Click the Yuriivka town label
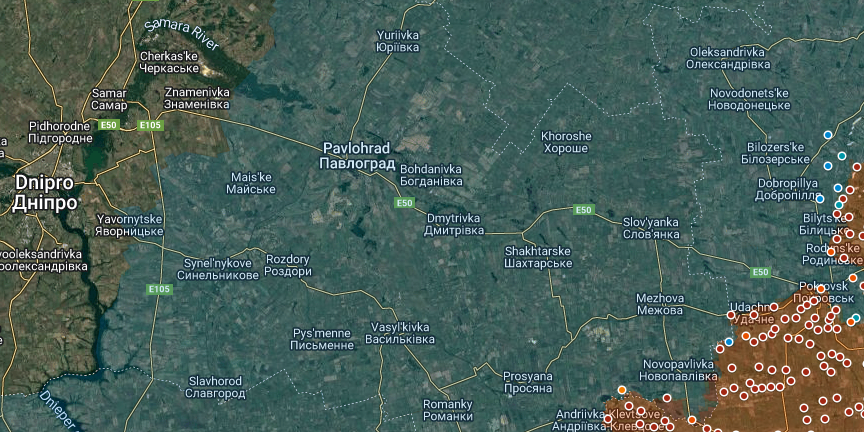 [397, 41]
